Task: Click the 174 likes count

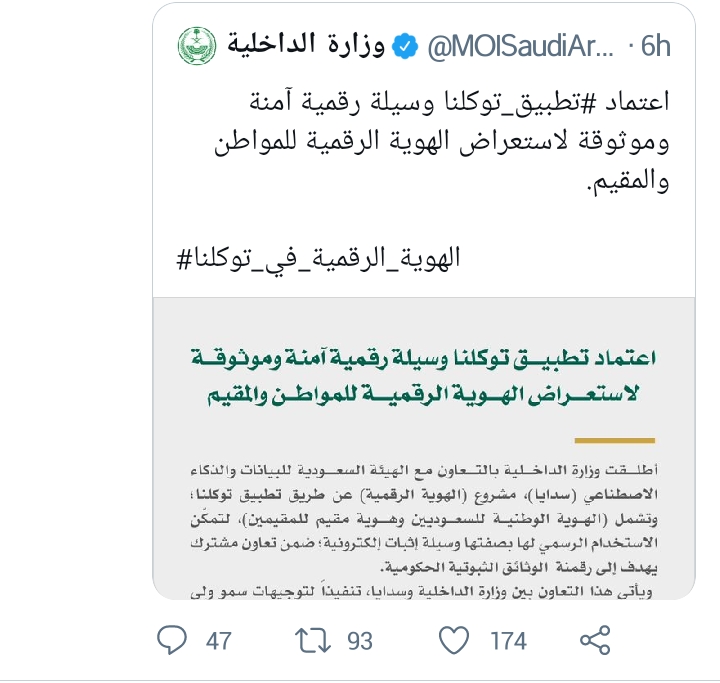Action: [508, 641]
